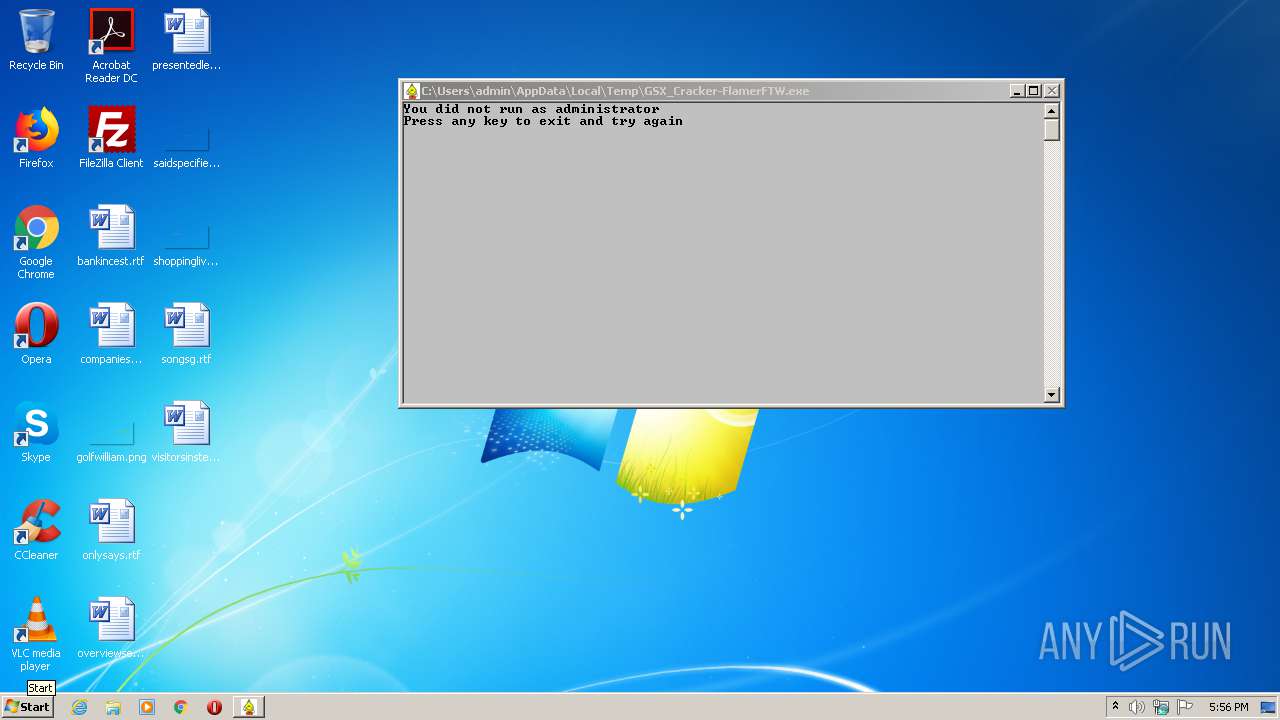
Task: Click the Opera icon in the taskbar
Action: click(214, 707)
